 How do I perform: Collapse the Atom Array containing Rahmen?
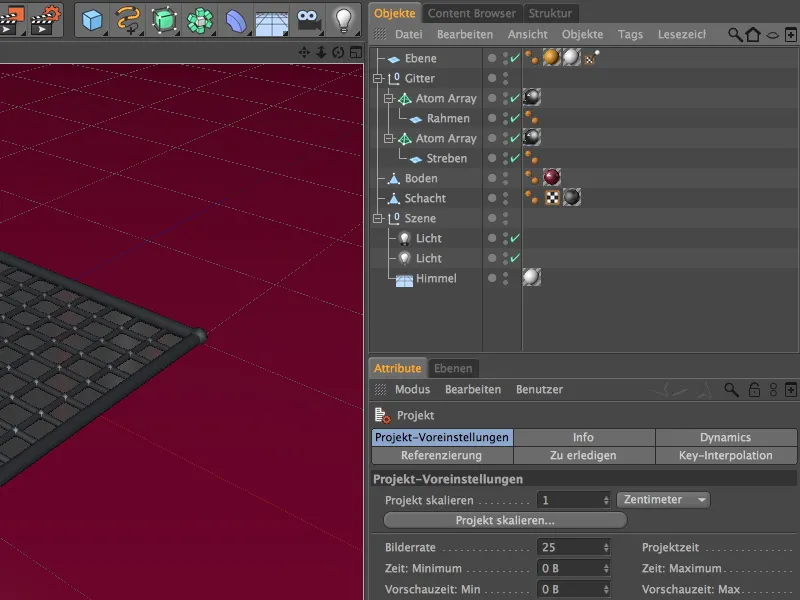[x=389, y=98]
